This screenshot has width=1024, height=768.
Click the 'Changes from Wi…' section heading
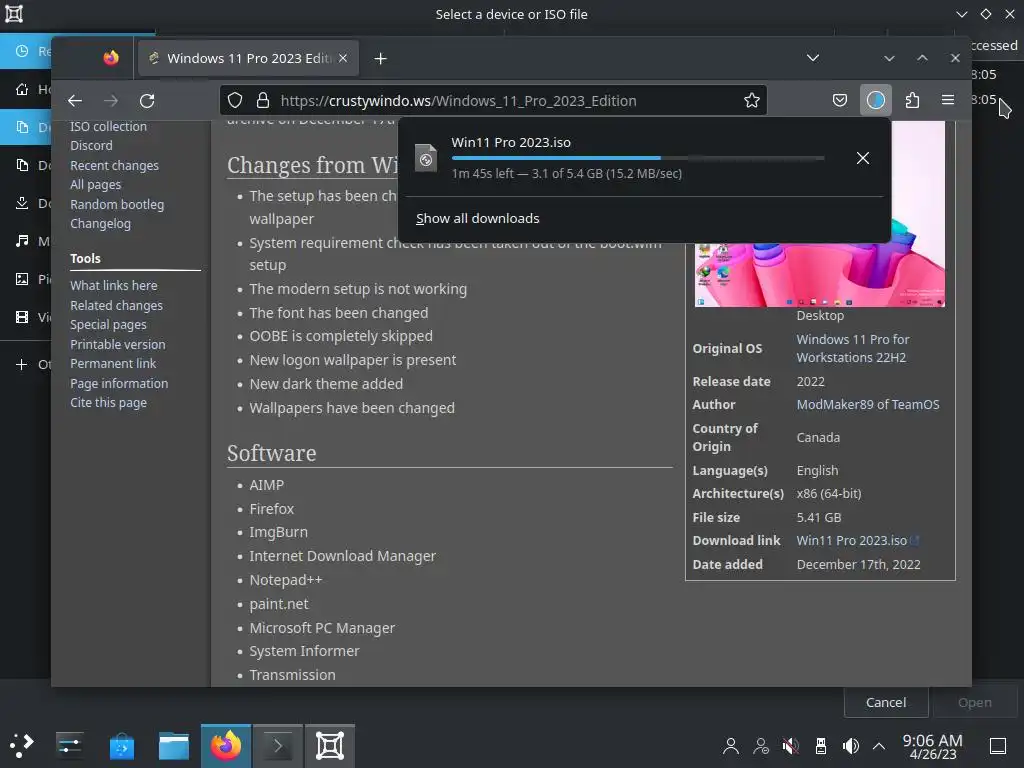pos(312,165)
